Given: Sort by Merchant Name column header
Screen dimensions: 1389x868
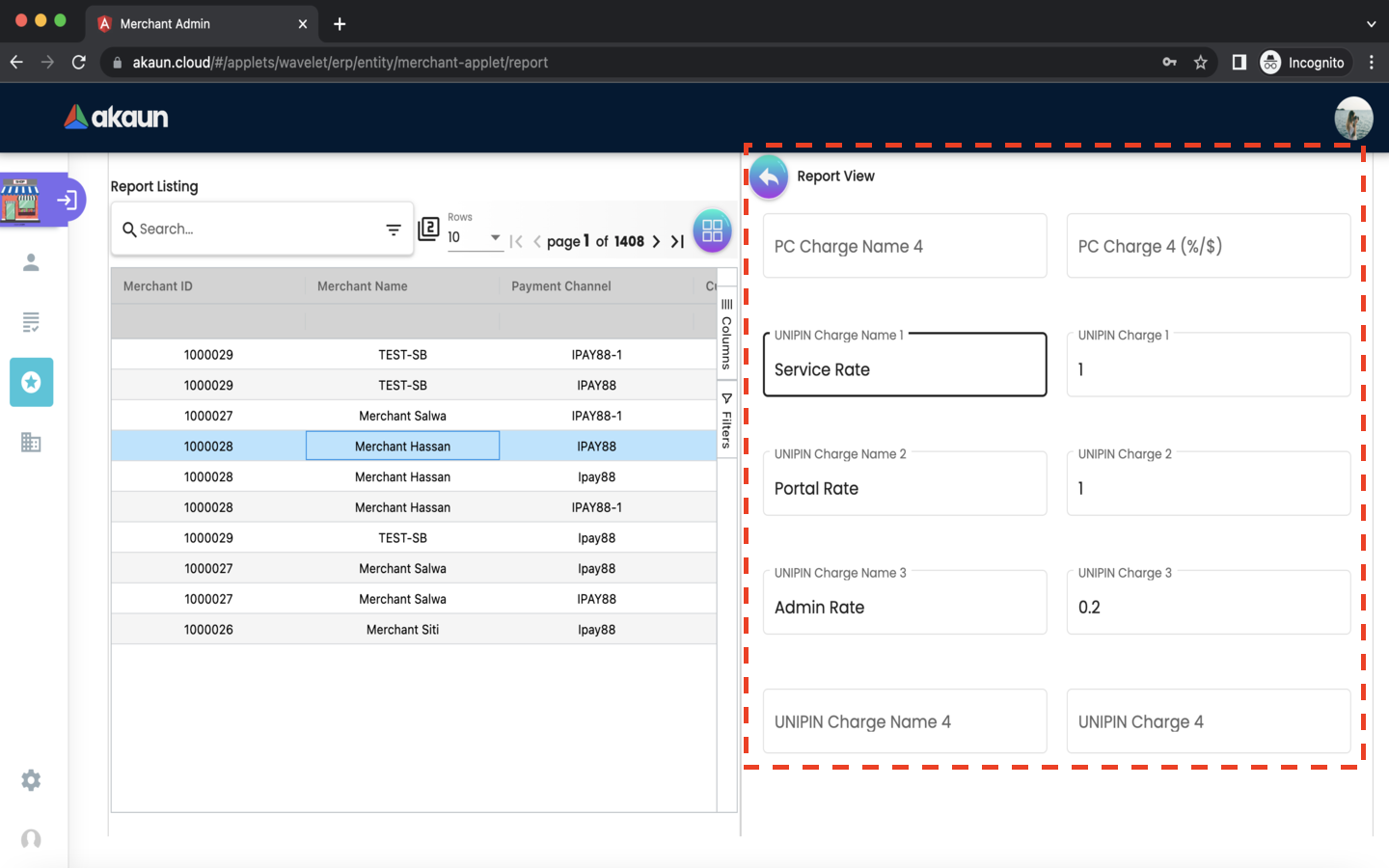Looking at the screenshot, I should pos(363,286).
